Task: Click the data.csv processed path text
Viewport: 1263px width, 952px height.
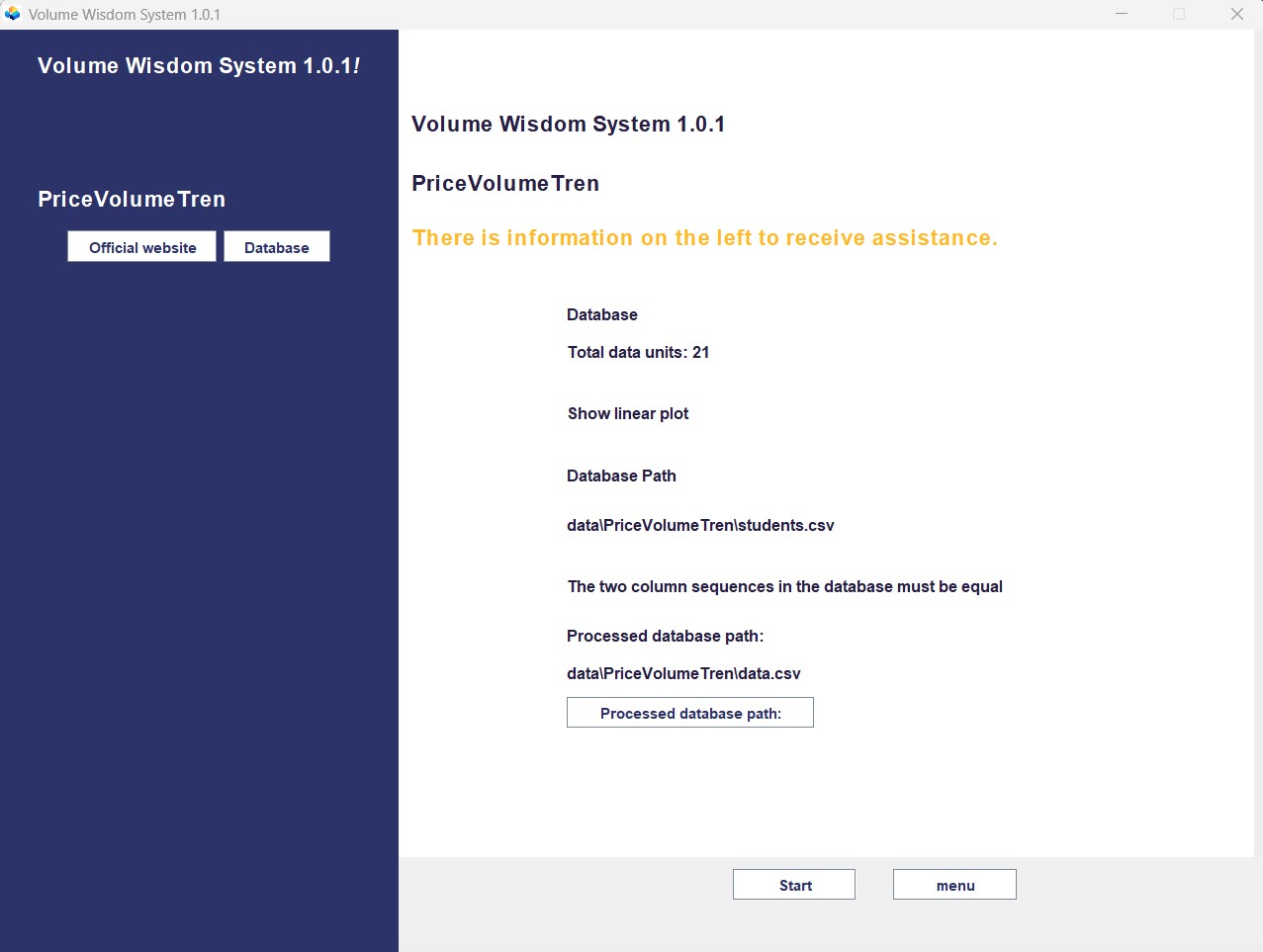Action: 683,673
